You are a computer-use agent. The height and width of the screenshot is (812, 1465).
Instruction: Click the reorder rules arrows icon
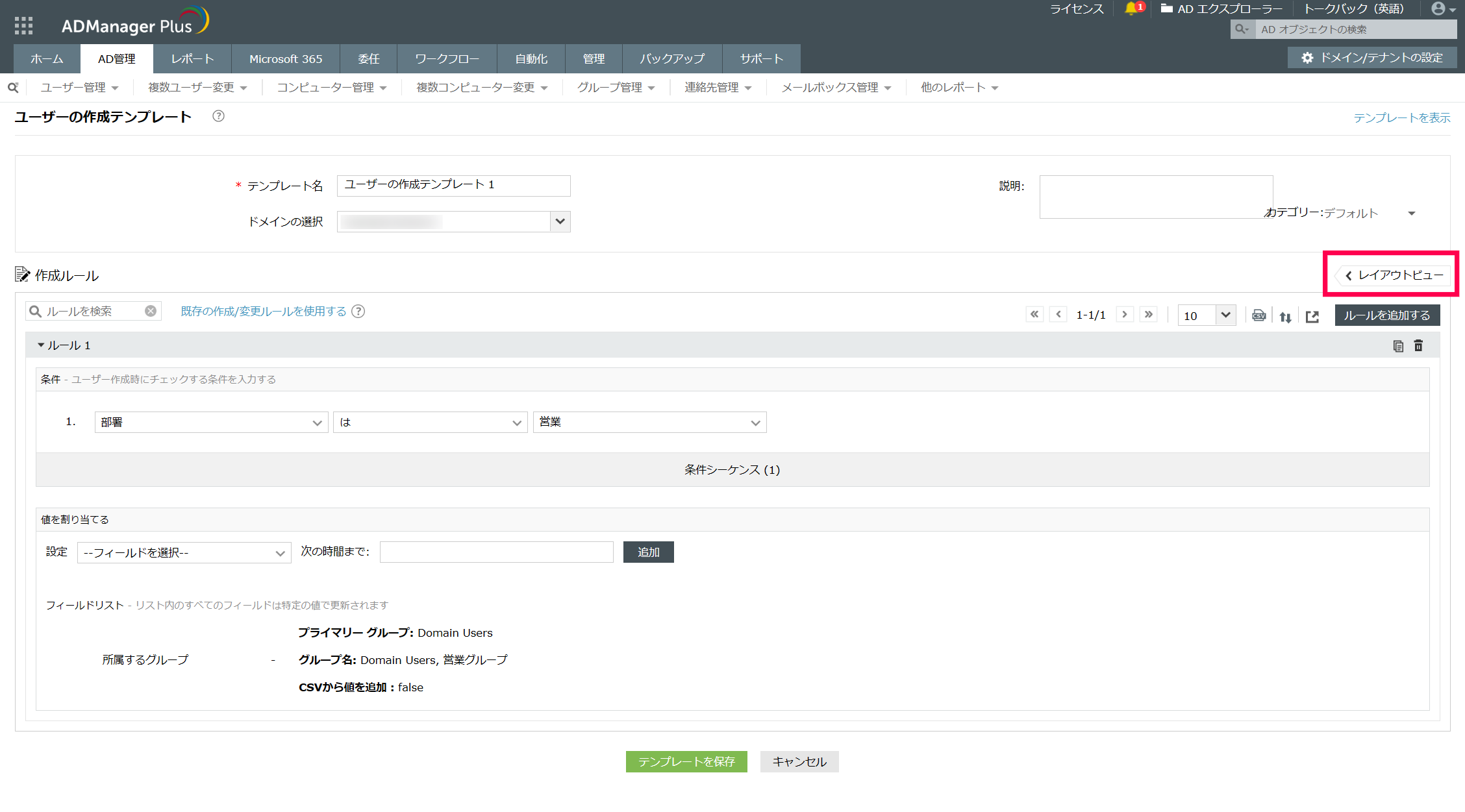click(1285, 317)
